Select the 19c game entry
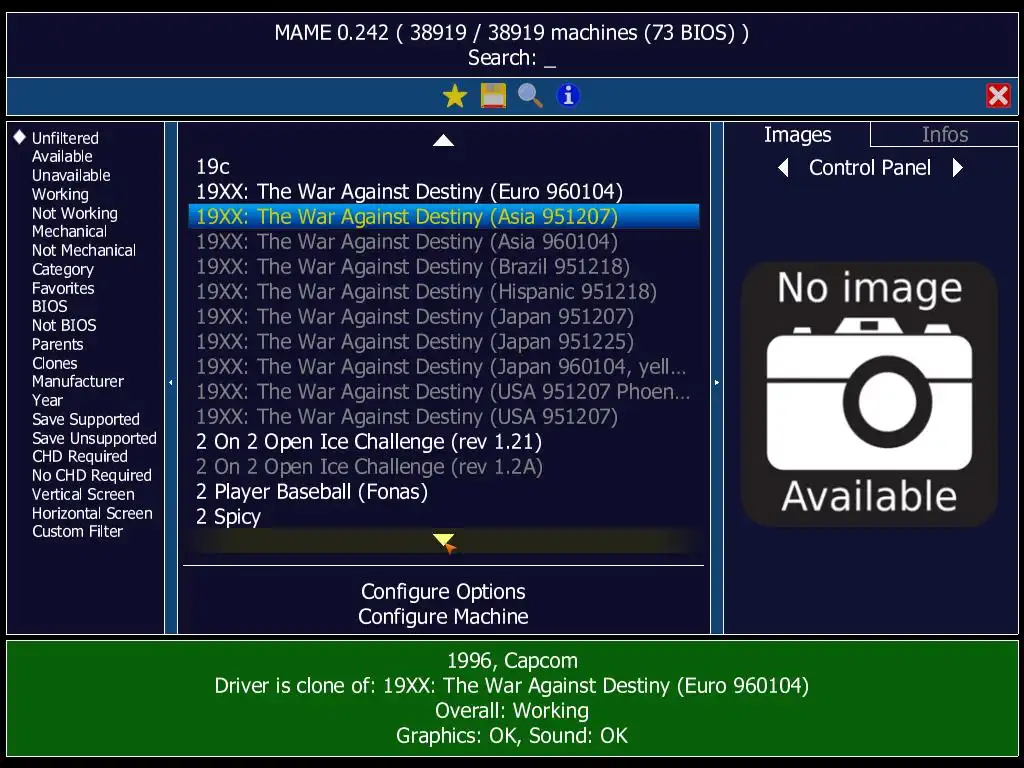Screen dimensions: 1024x768 coord(443,167)
